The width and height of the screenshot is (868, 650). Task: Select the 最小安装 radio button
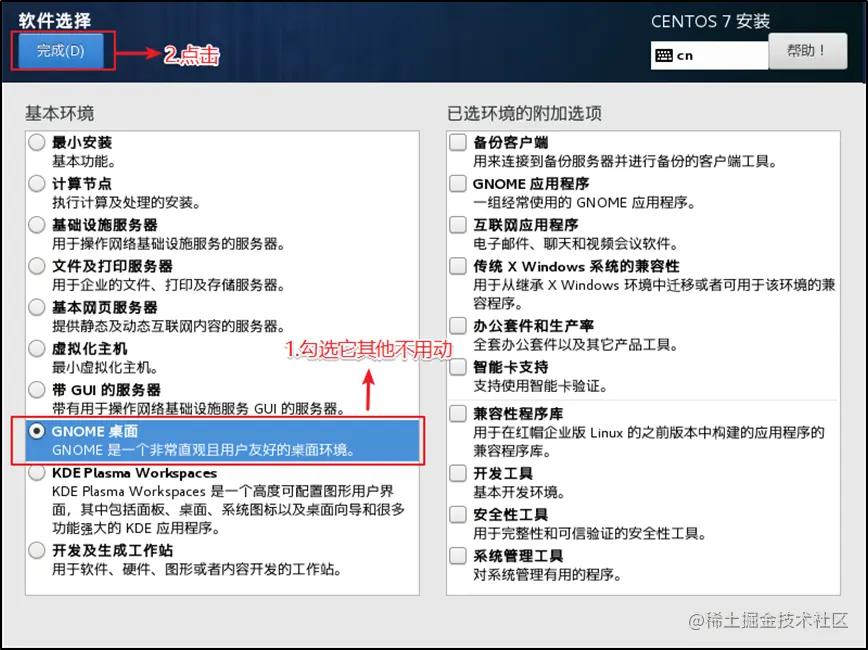point(37,142)
